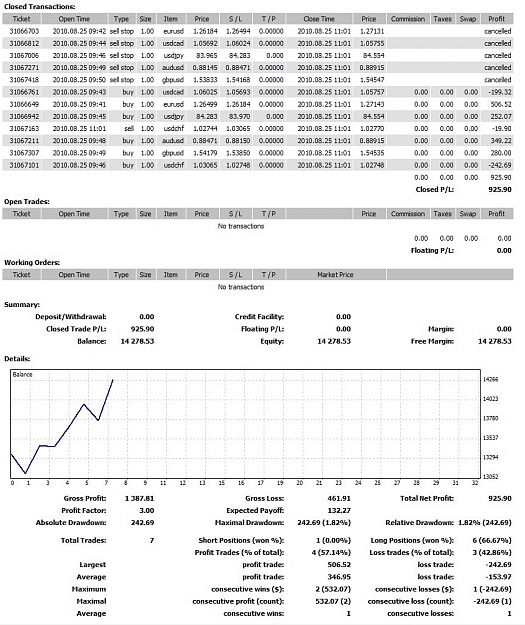Screen dimensions: 525x625
Task: Select ticket number 31067418
Action: [24, 80]
